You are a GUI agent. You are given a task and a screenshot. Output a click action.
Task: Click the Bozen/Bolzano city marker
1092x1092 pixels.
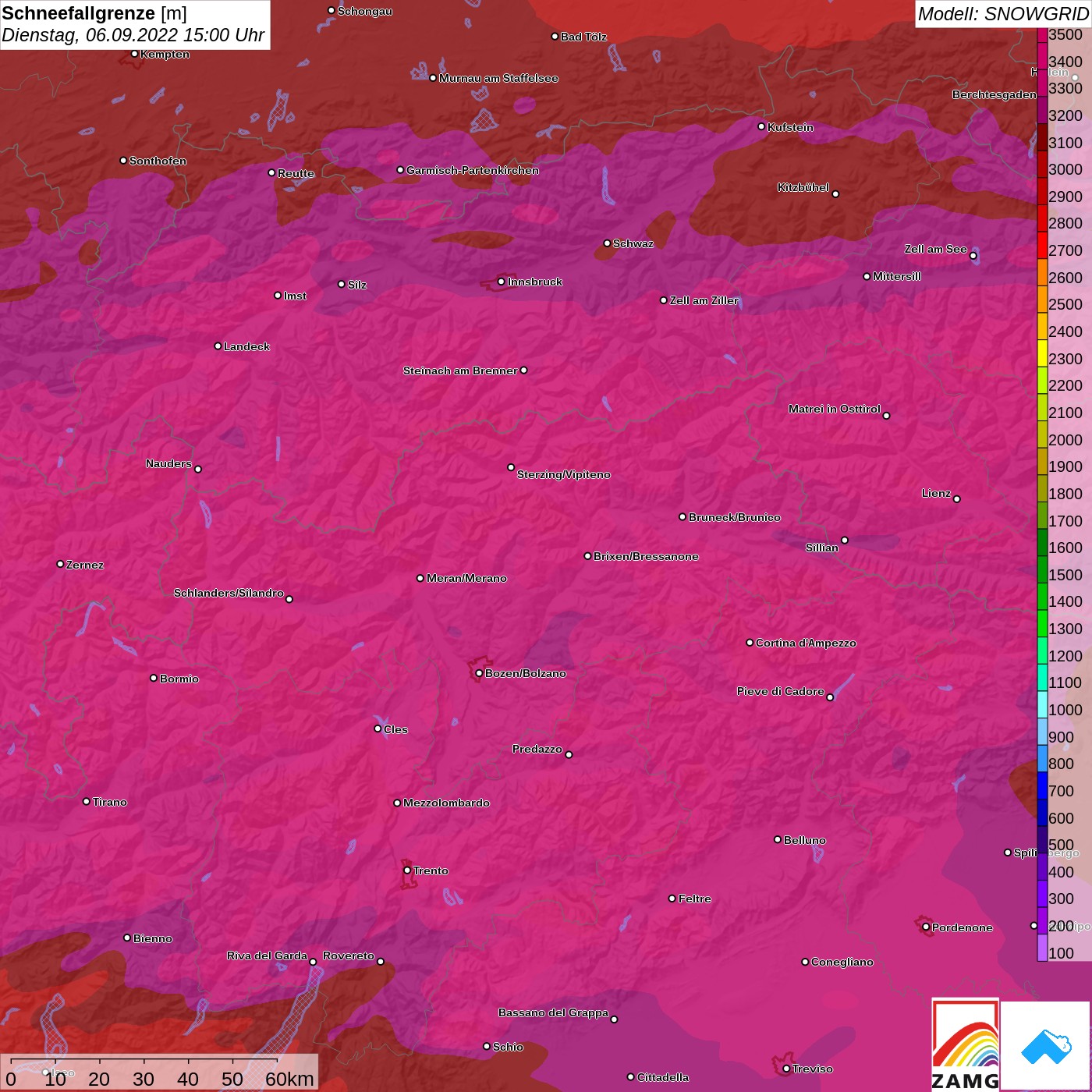pyautogui.click(x=479, y=673)
